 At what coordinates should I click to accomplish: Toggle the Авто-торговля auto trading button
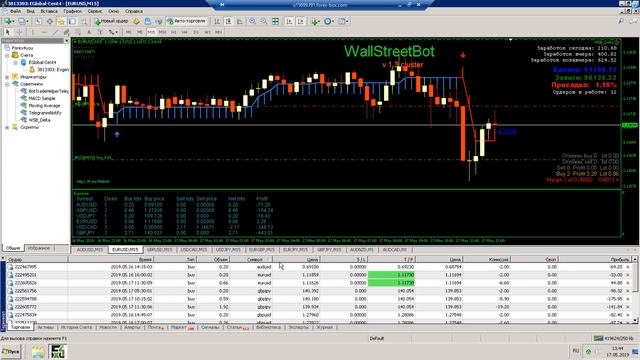coord(187,21)
